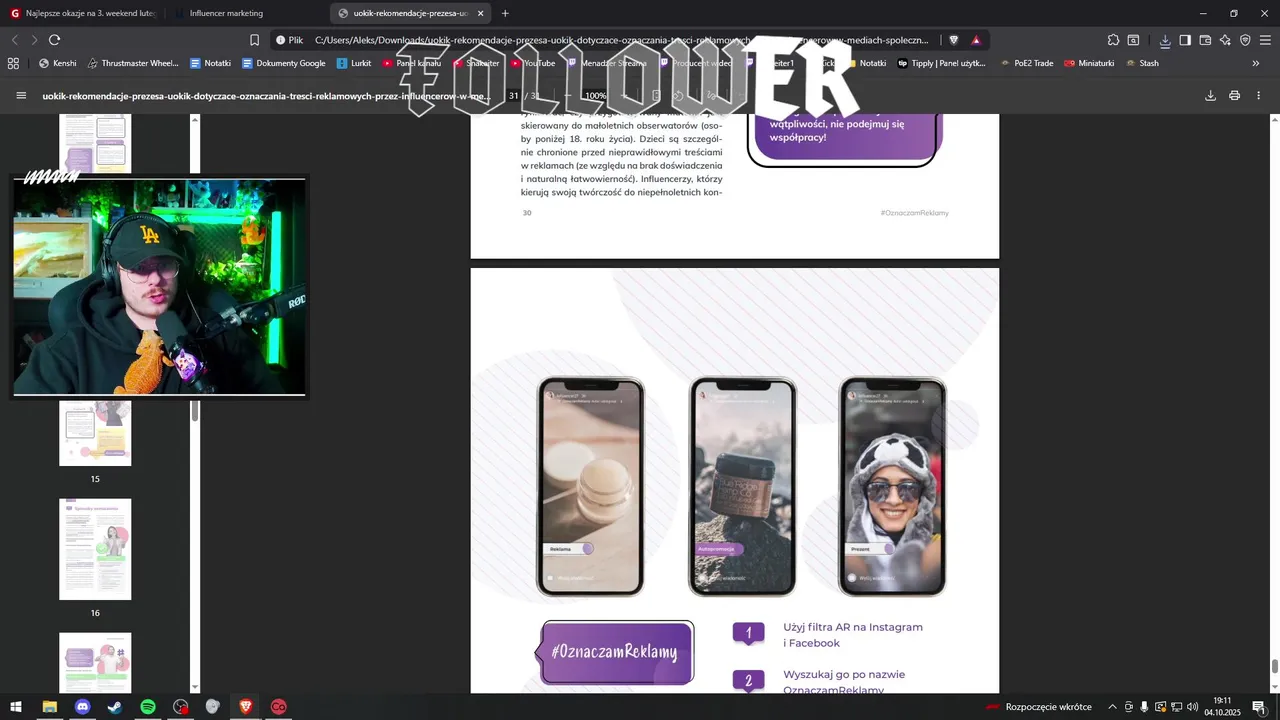This screenshot has height=720, width=1280.
Task: Open the Kenshi bookmark
Action: point(57,63)
